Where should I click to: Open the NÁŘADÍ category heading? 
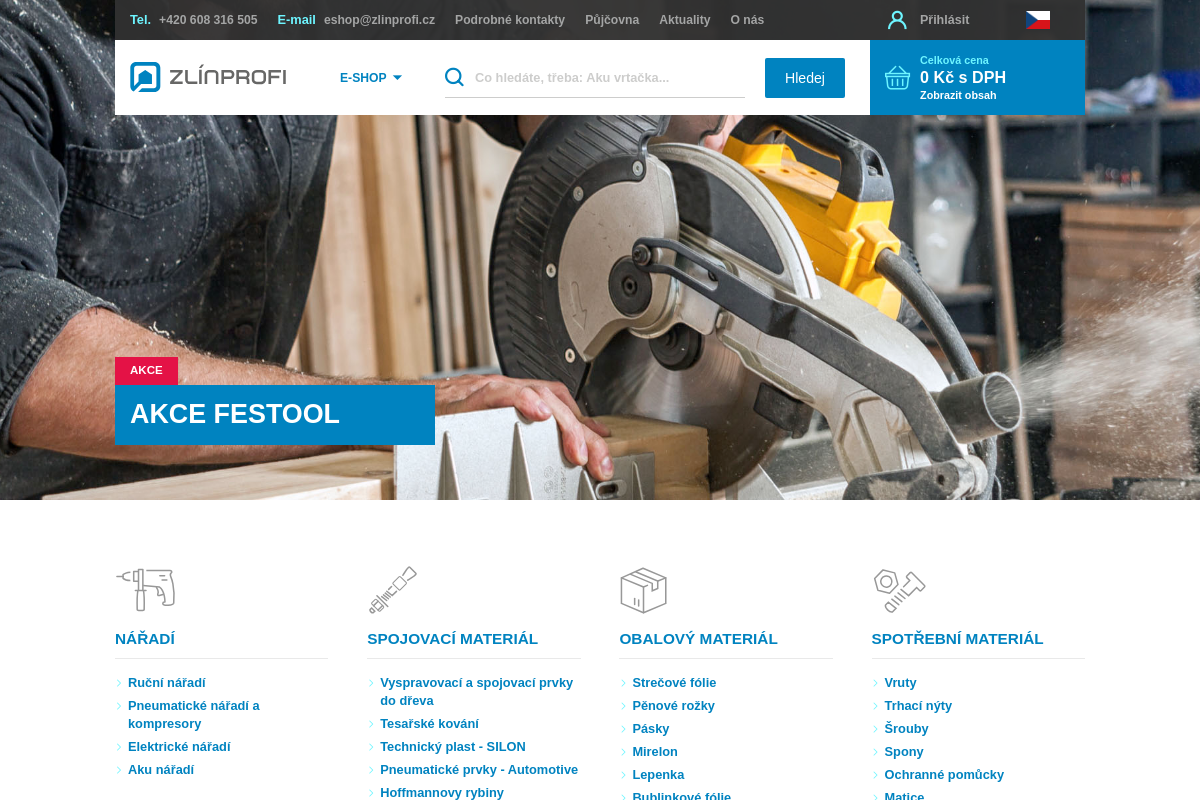(145, 639)
